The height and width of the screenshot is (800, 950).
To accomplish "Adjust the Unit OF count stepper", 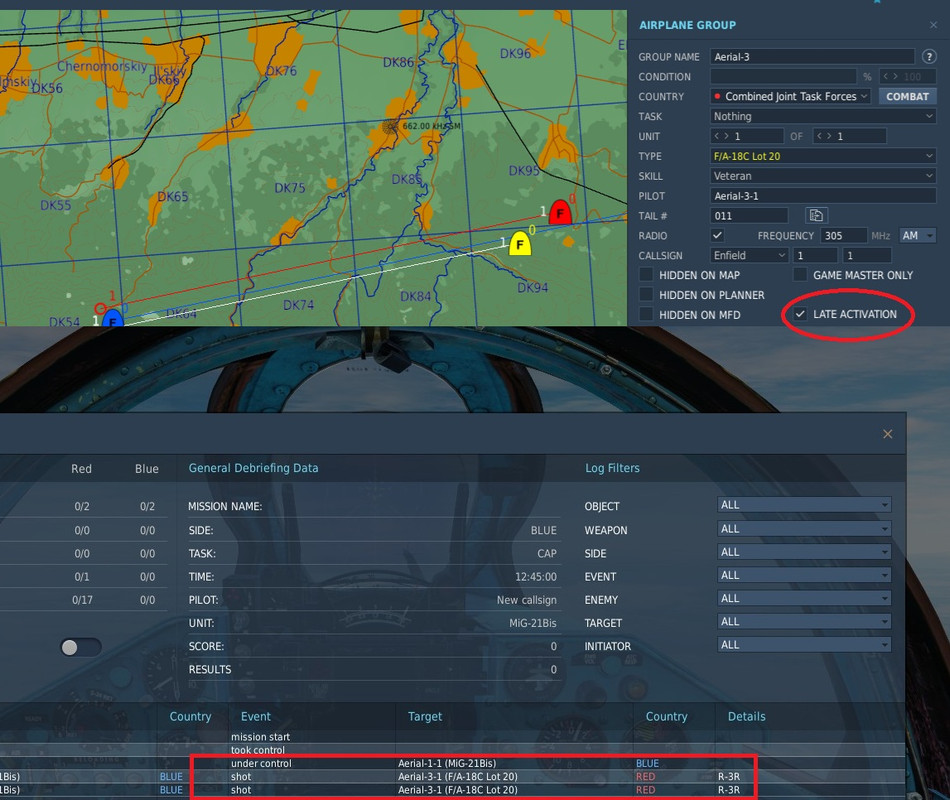I will point(849,136).
